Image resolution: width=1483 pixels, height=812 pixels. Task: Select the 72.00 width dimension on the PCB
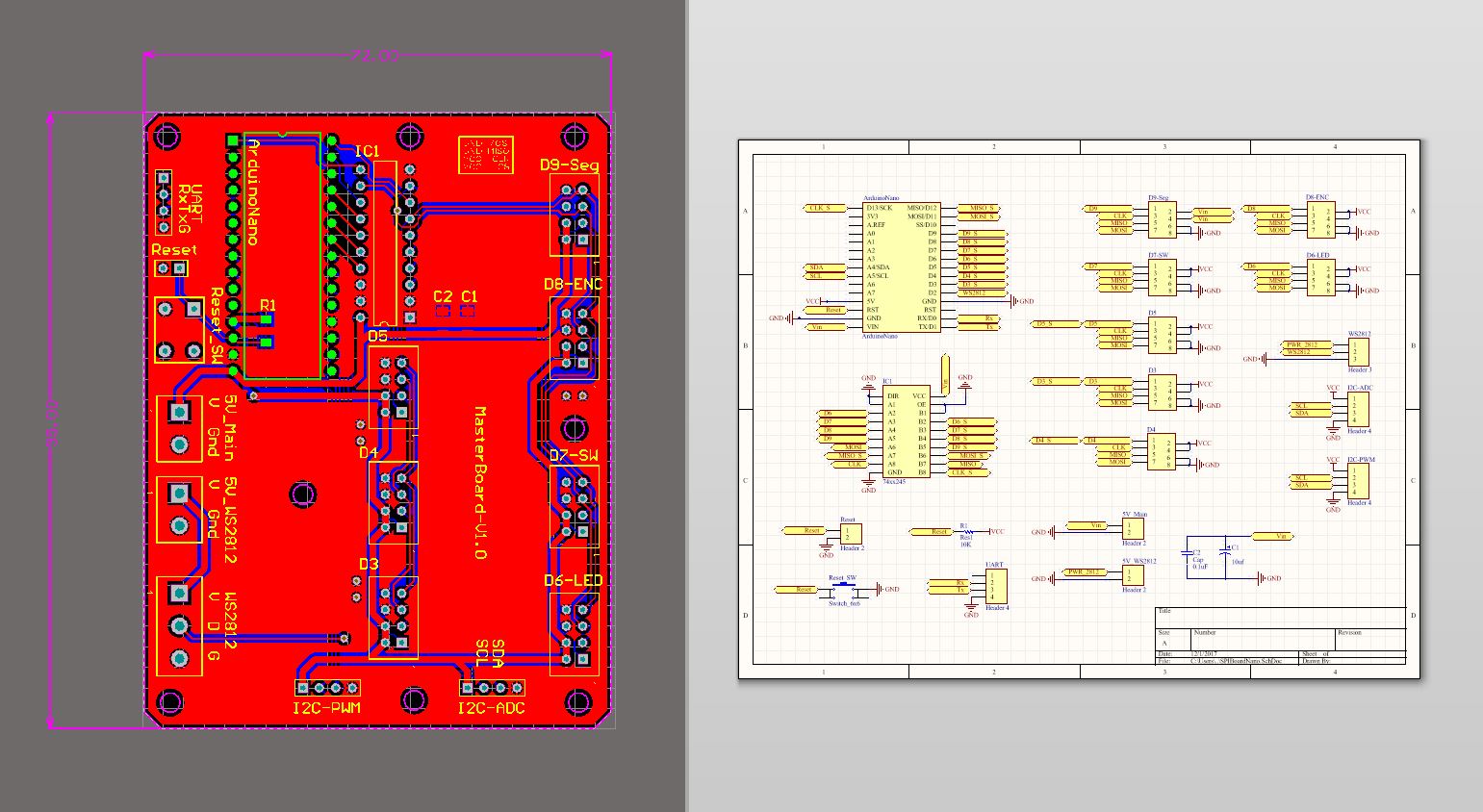point(375,57)
